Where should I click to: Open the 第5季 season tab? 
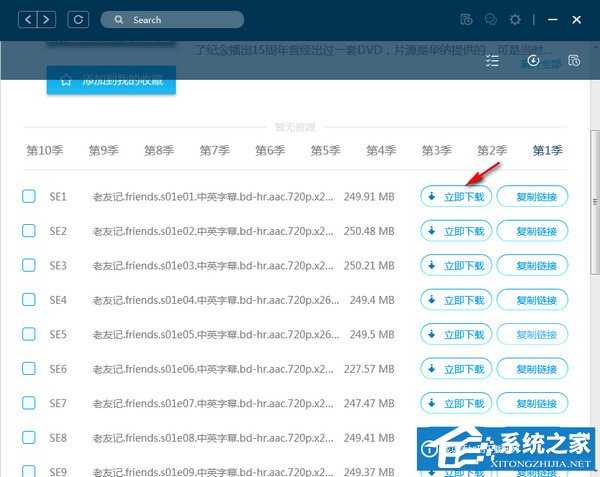pos(325,151)
